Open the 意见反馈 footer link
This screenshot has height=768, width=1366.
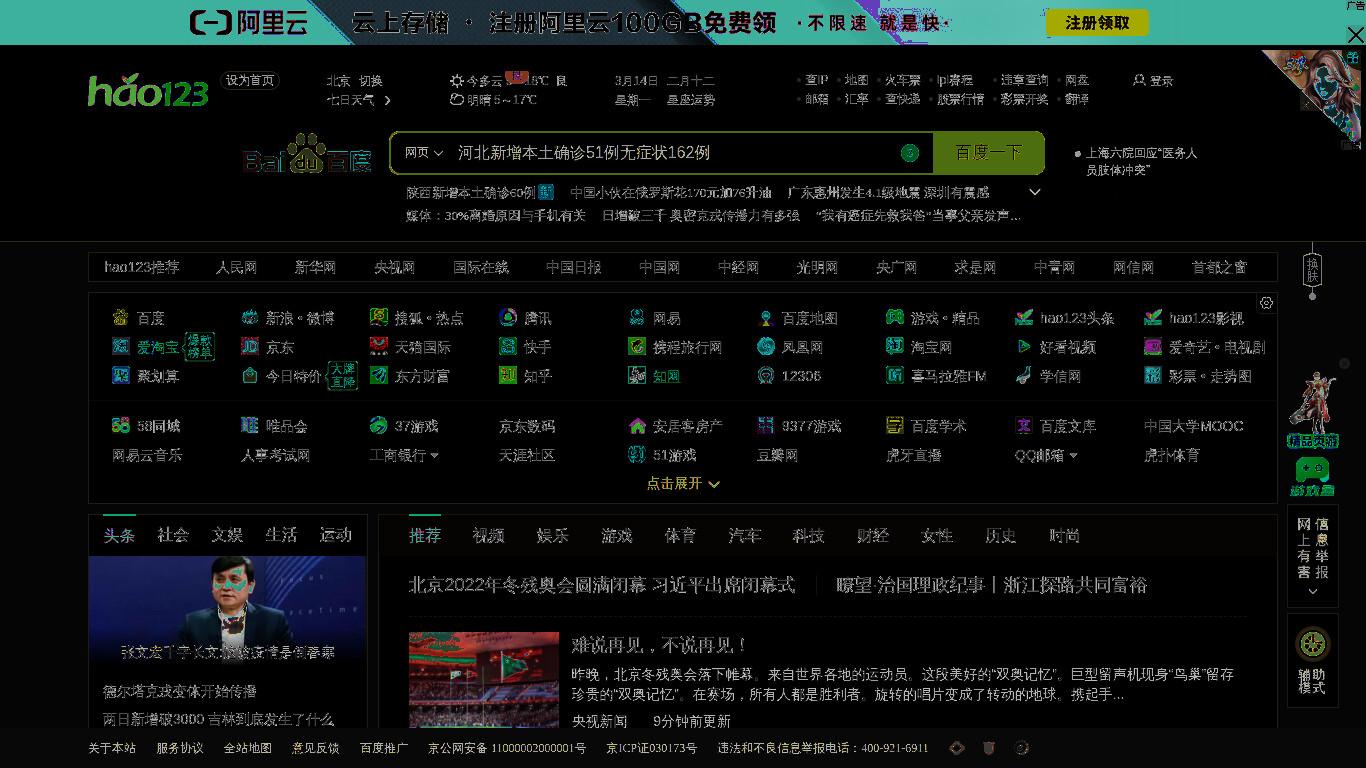pos(315,748)
